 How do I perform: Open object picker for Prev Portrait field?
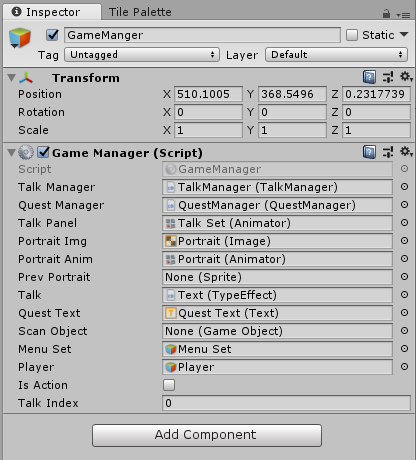pos(404,277)
